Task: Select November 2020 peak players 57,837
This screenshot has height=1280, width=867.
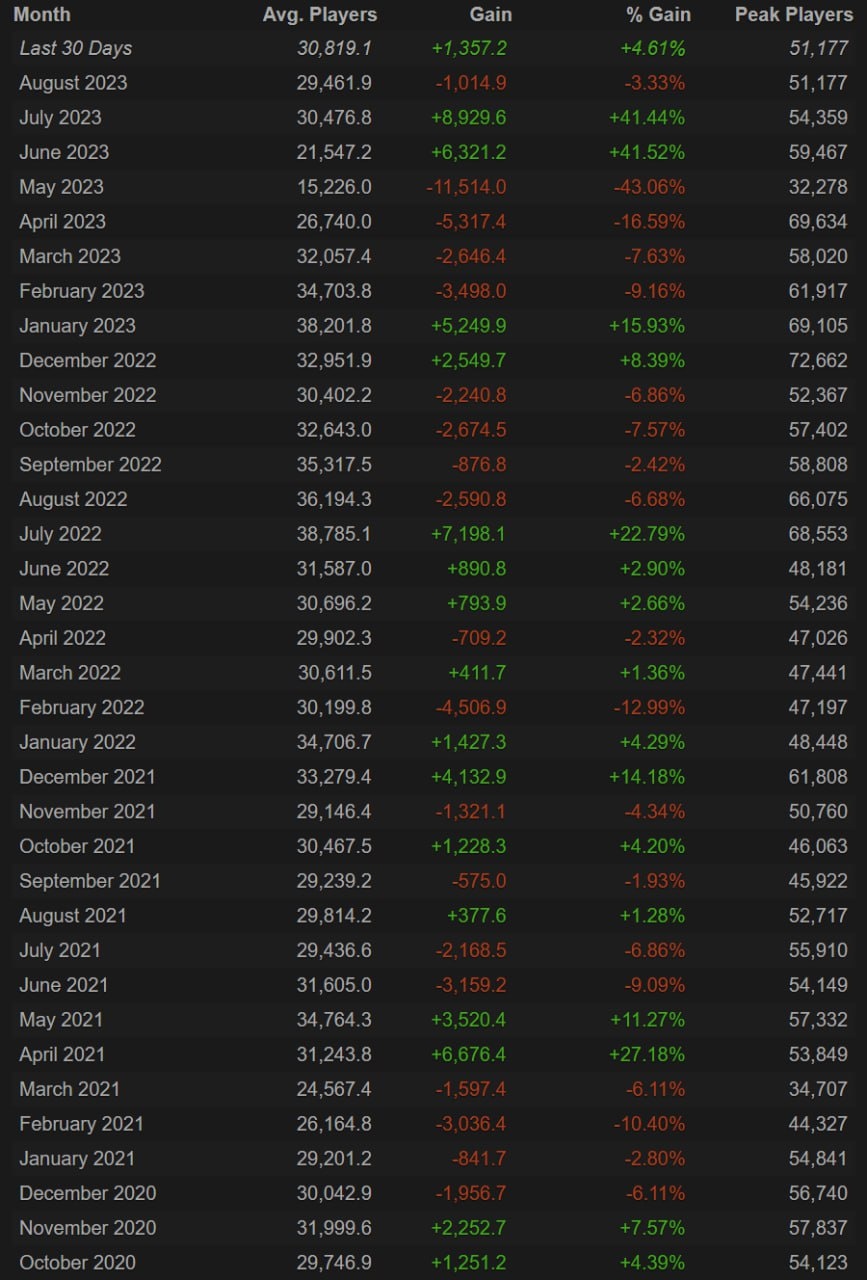Action: 817,1227
